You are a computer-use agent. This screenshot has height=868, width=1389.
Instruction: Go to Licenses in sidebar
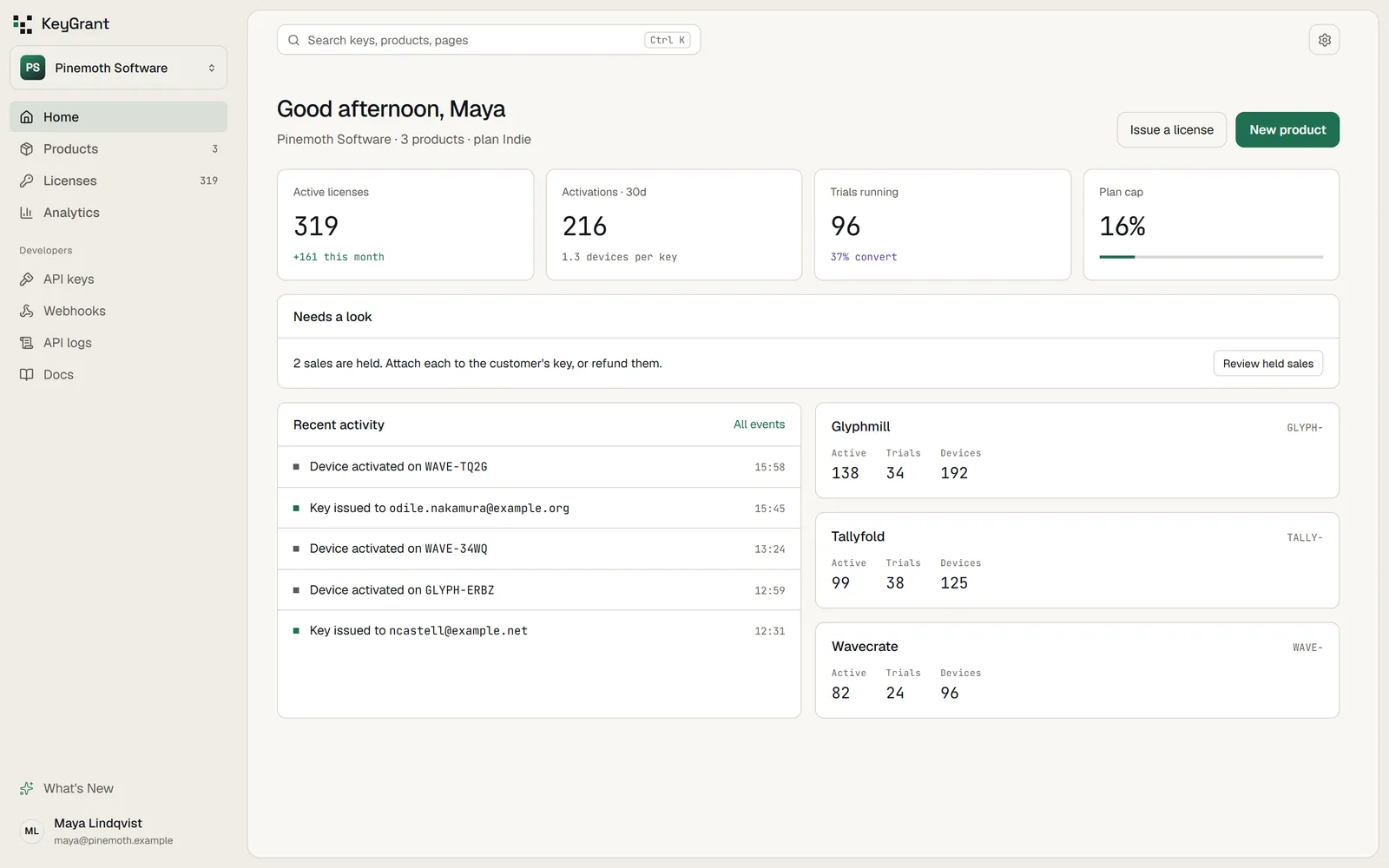(118, 181)
